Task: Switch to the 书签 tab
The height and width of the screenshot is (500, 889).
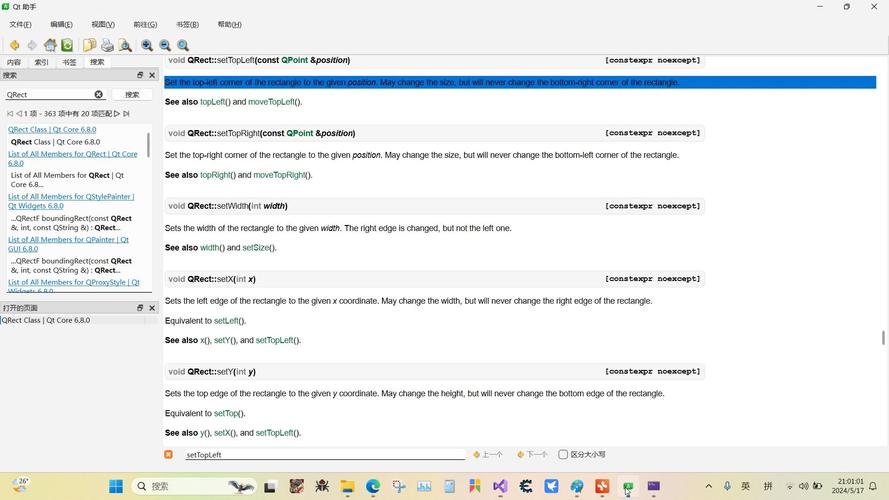Action: point(69,62)
